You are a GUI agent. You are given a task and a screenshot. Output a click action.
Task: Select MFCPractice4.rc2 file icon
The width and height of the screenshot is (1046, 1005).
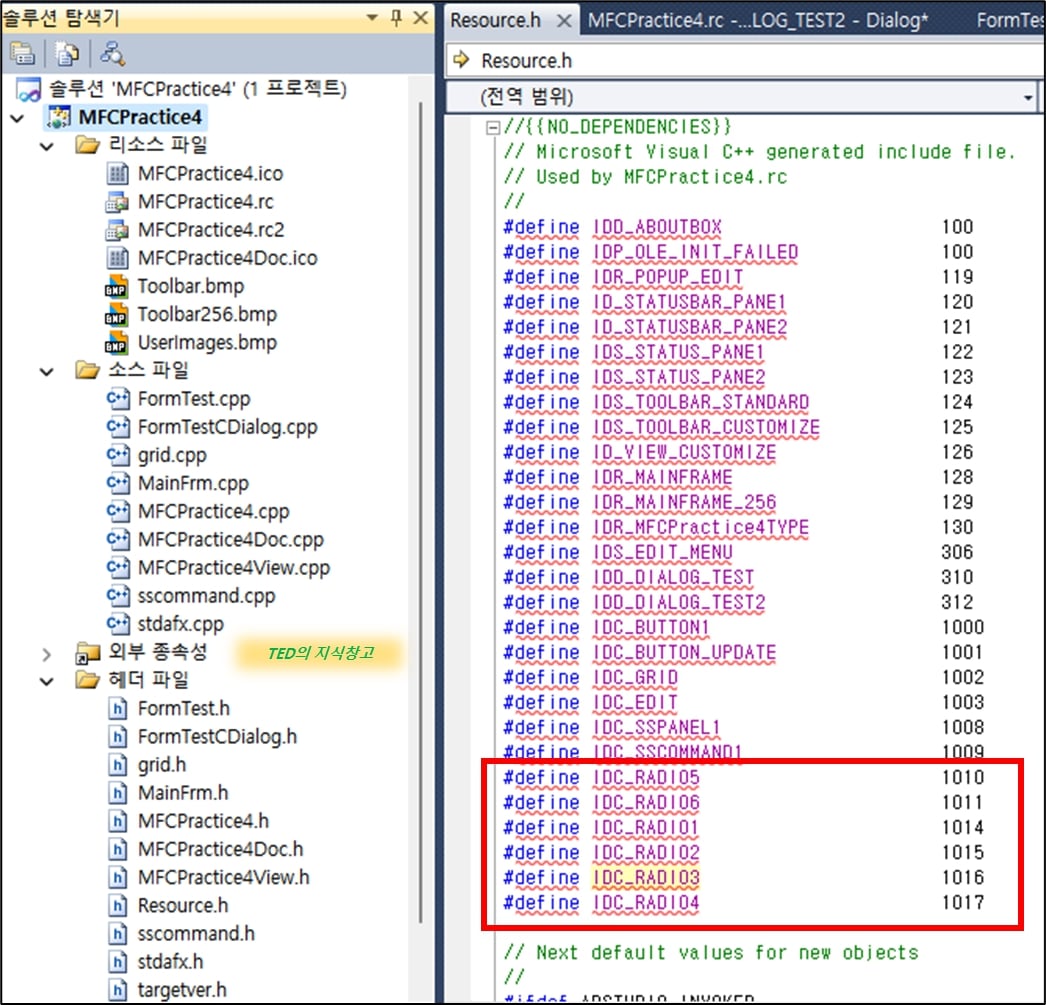tap(117, 230)
